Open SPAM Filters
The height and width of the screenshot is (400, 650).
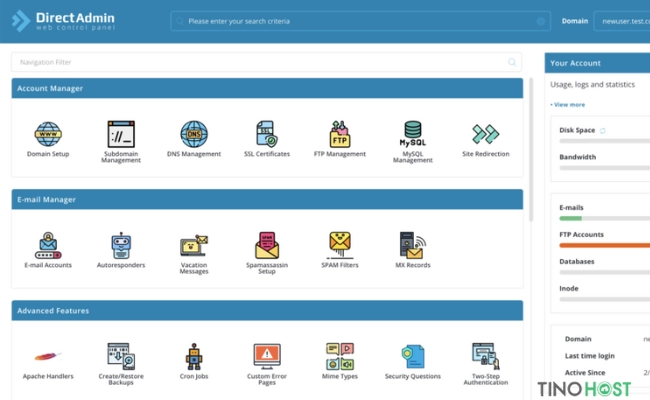340,250
